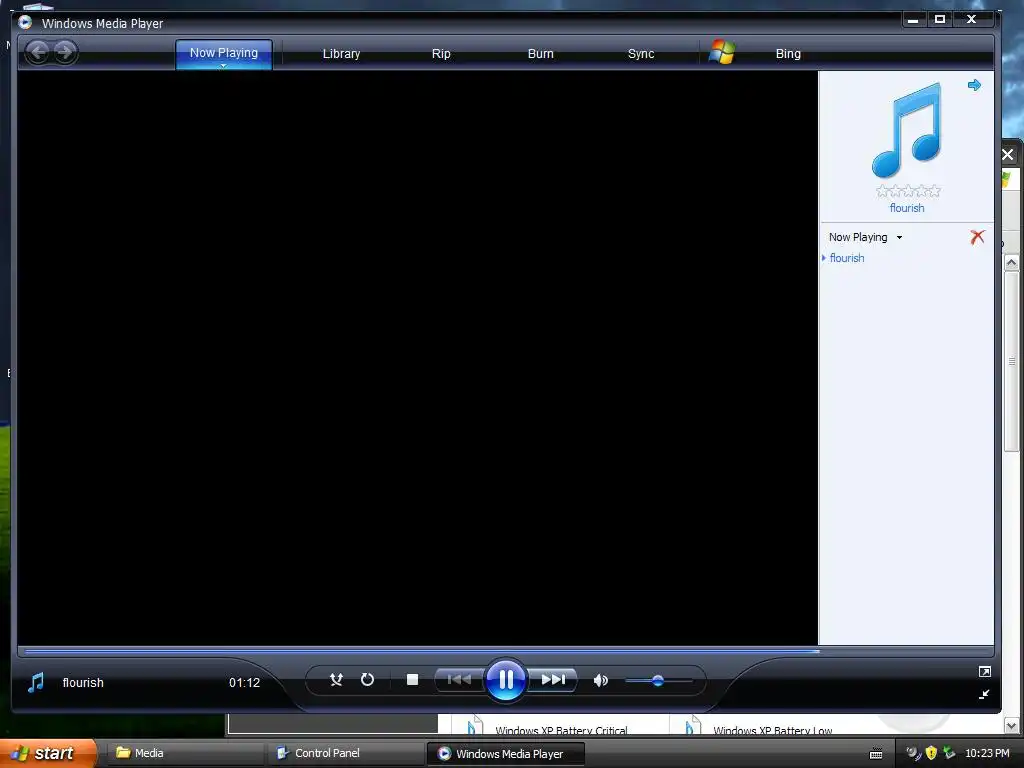This screenshot has height=768, width=1024.
Task: Click the large album art music note
Action: click(x=906, y=130)
